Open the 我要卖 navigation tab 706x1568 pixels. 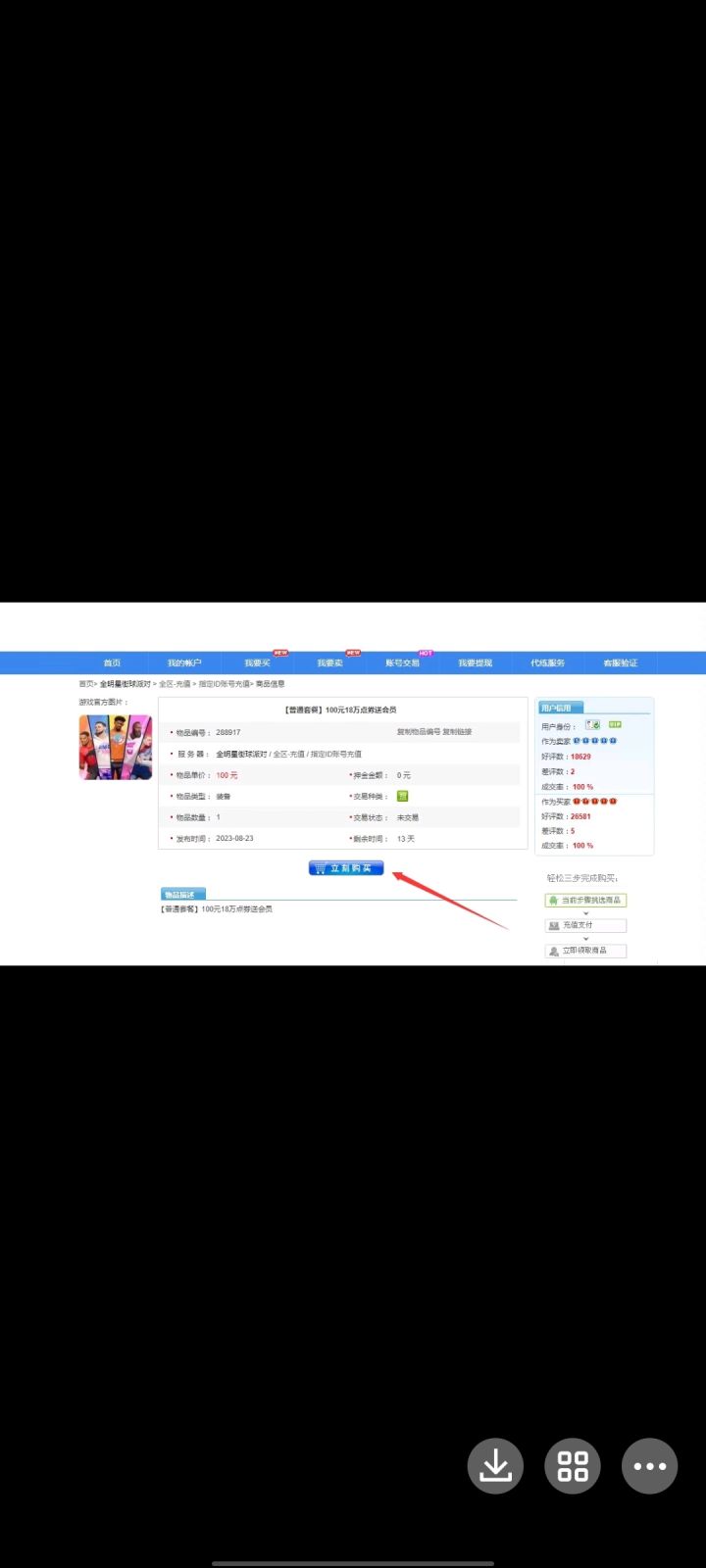tap(329, 663)
